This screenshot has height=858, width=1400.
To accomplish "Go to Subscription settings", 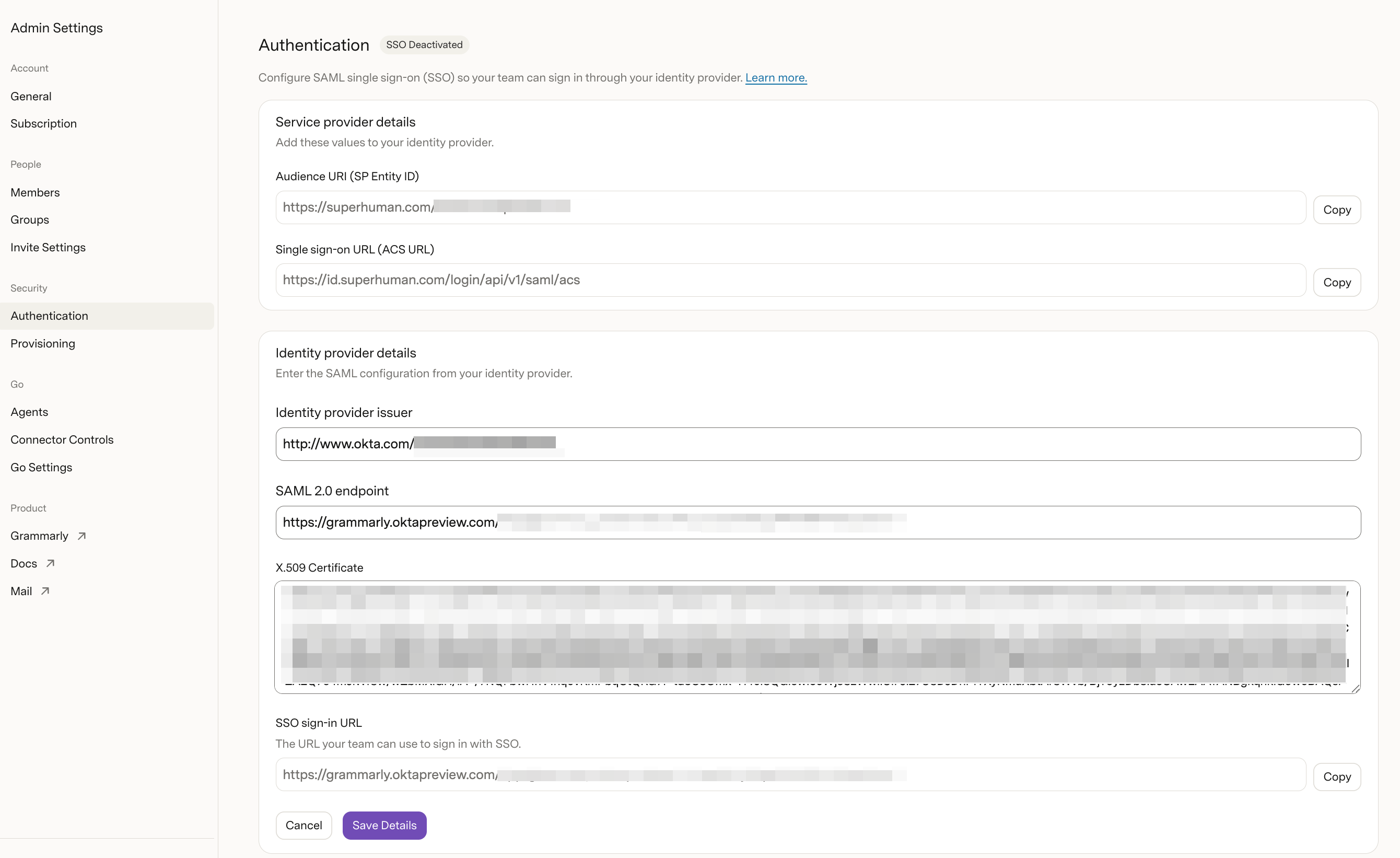I will tap(43, 123).
